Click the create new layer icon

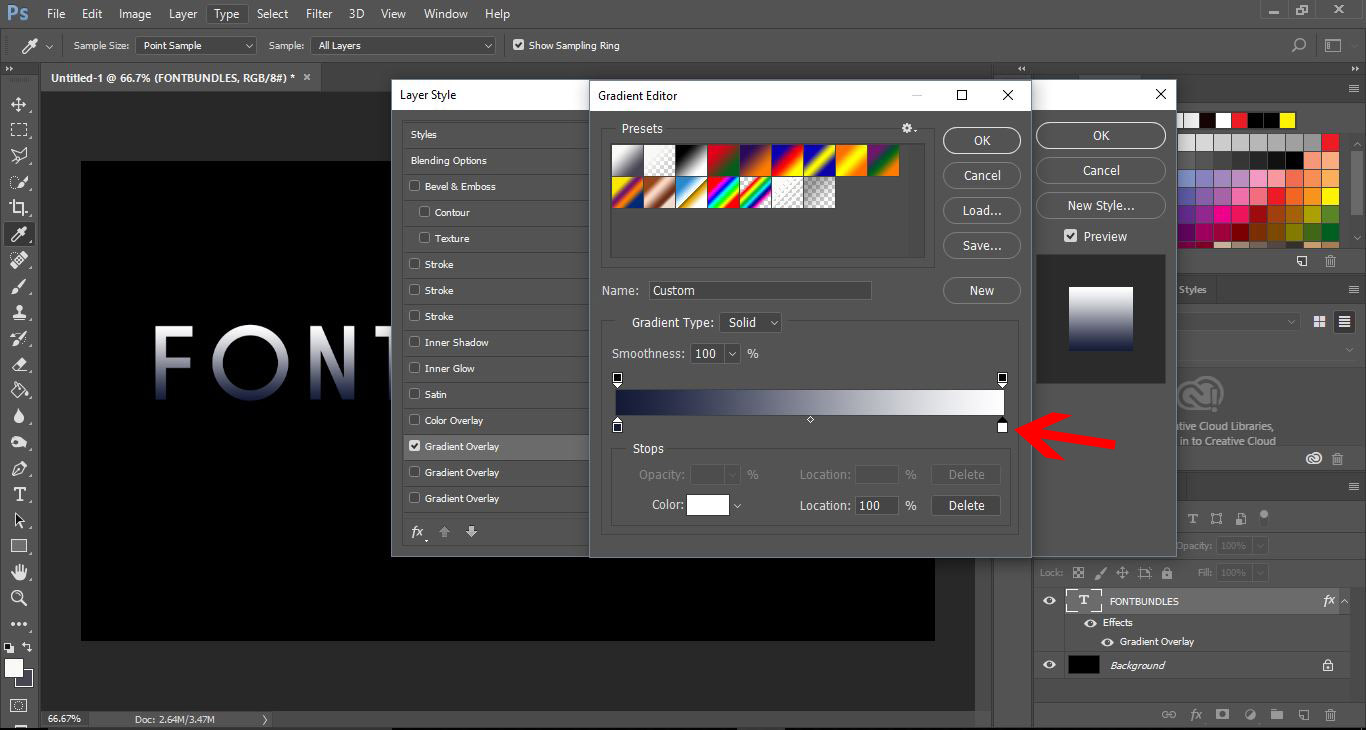pyautogui.click(x=1303, y=715)
